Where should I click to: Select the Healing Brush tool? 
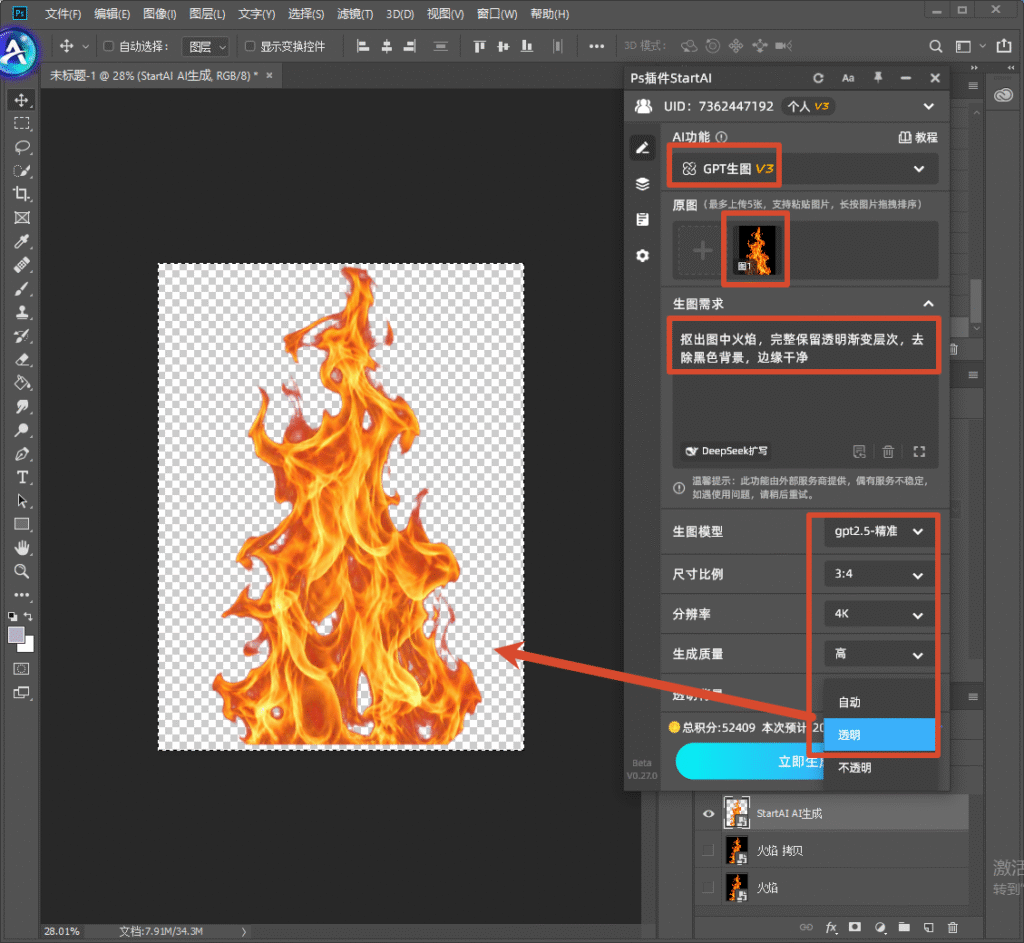[22, 265]
